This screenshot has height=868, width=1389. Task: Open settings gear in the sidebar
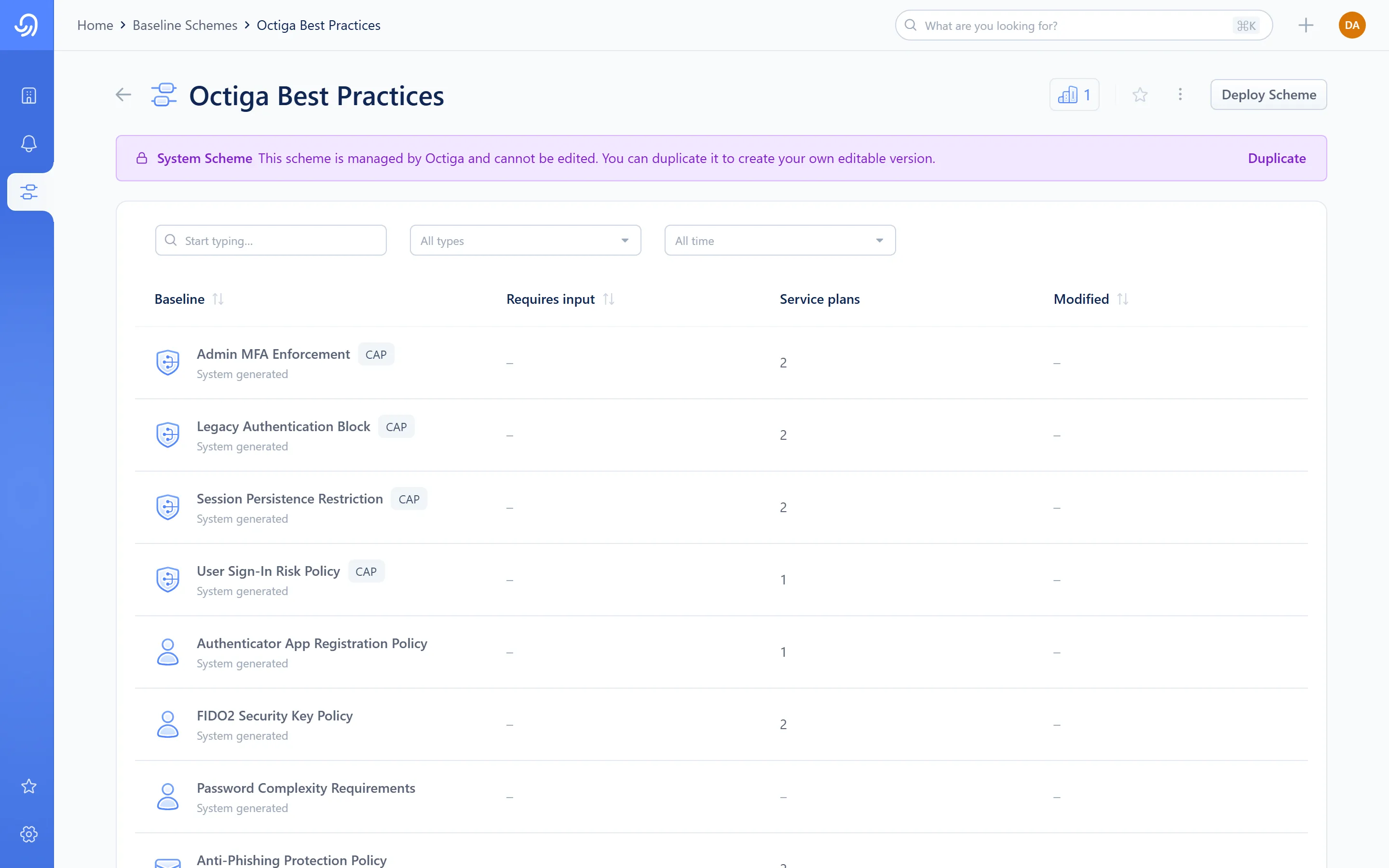29,834
